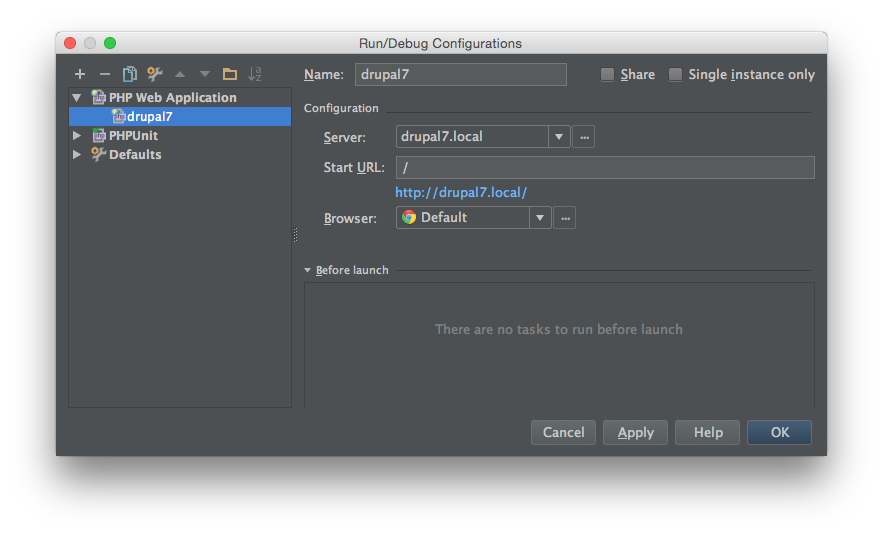Screen dimensions: 883x536
Task: Click the drupal7.local server combo box
Action: (483, 137)
